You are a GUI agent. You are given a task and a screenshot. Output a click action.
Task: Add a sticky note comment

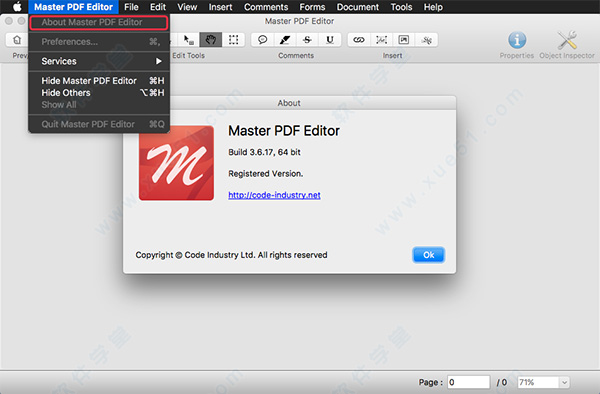coord(262,40)
